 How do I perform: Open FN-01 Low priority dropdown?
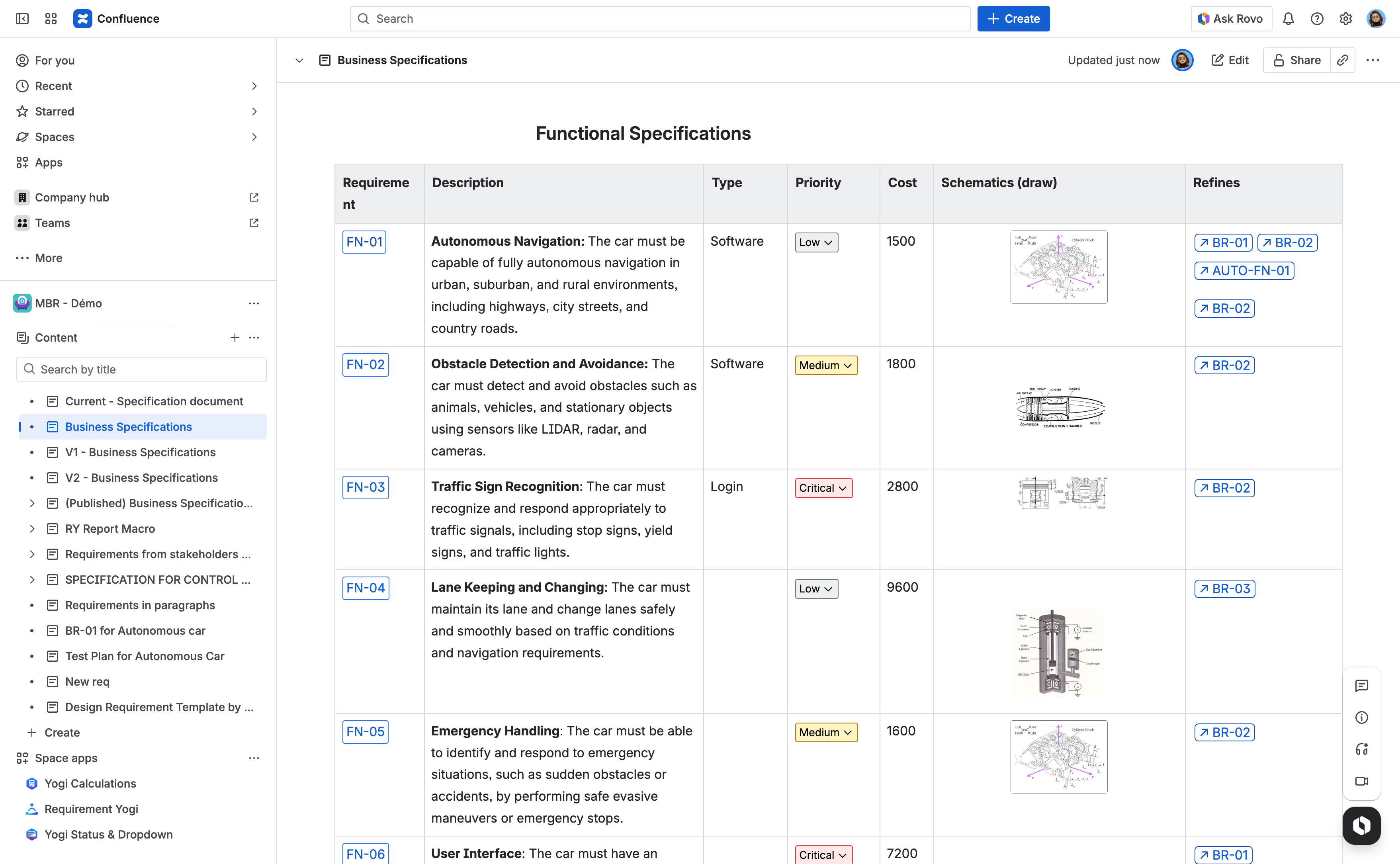coord(816,242)
